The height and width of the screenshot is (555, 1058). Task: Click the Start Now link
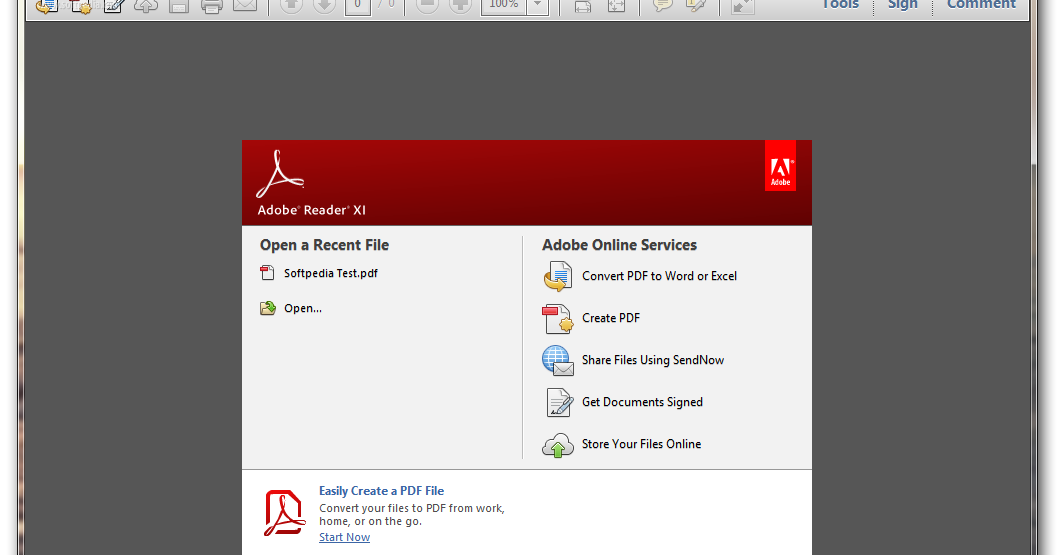(x=344, y=537)
